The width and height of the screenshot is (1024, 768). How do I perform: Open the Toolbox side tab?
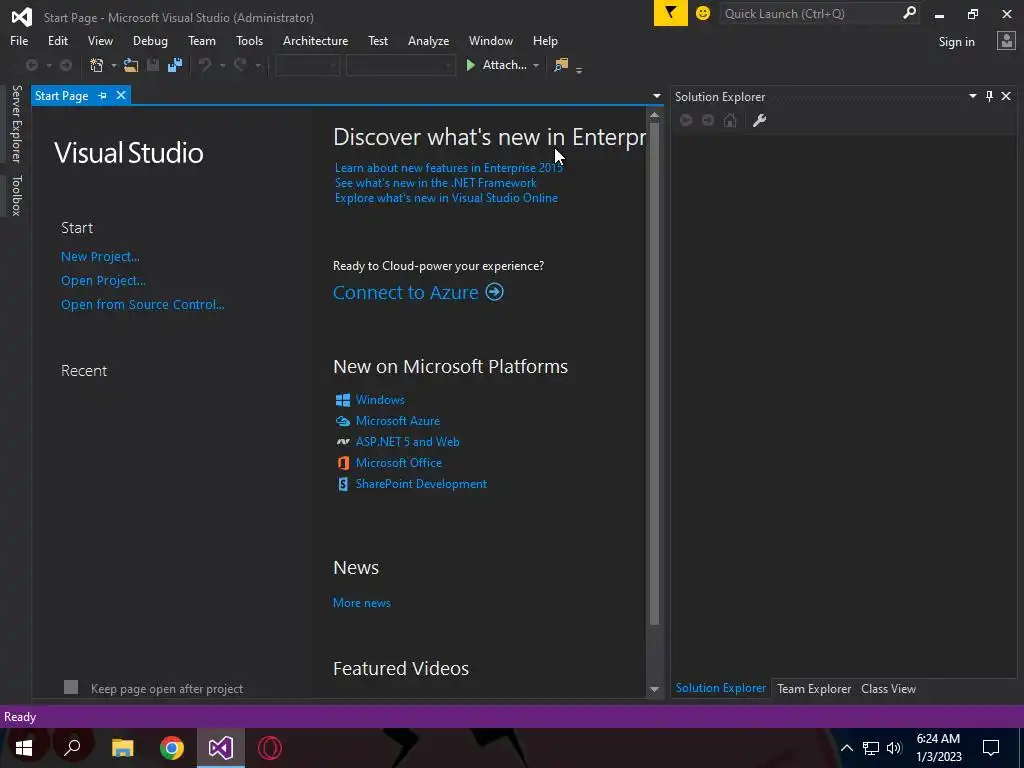pos(16,195)
